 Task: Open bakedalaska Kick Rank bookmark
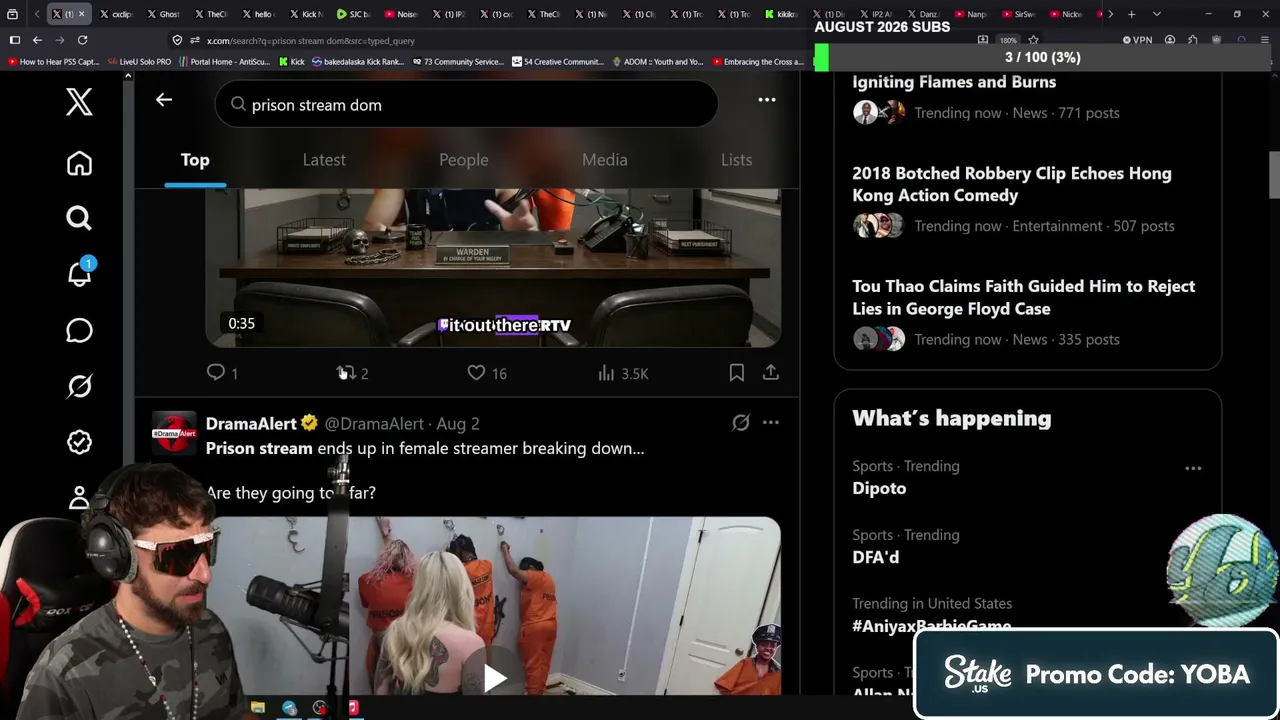coord(357,61)
